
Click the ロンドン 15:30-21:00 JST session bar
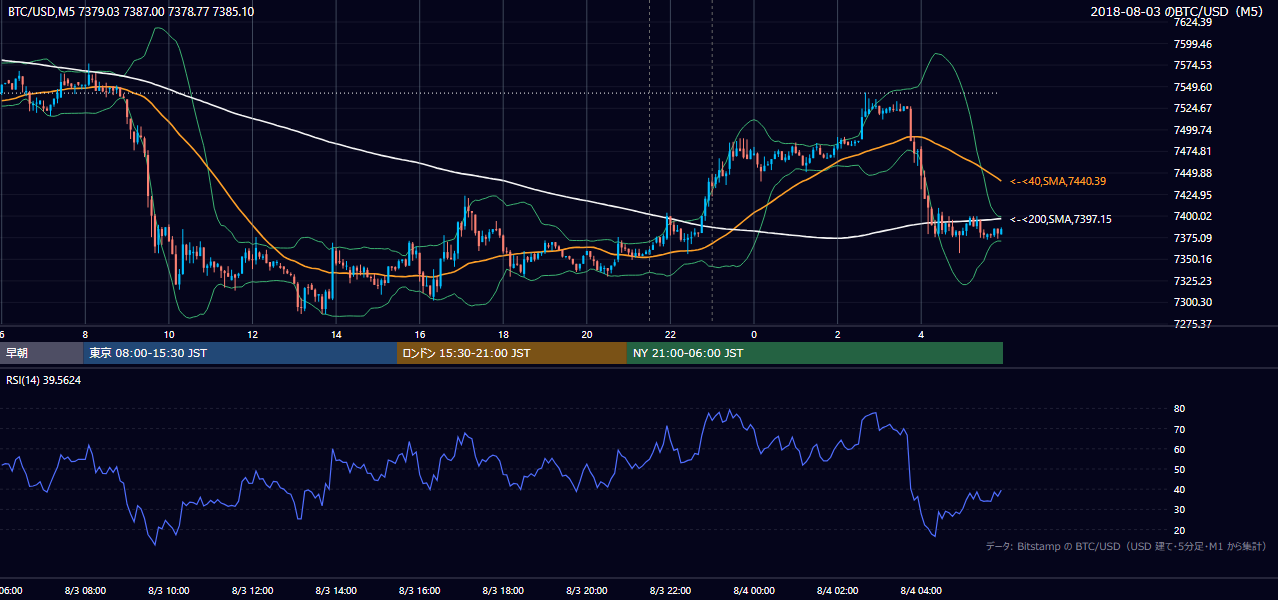pos(512,353)
